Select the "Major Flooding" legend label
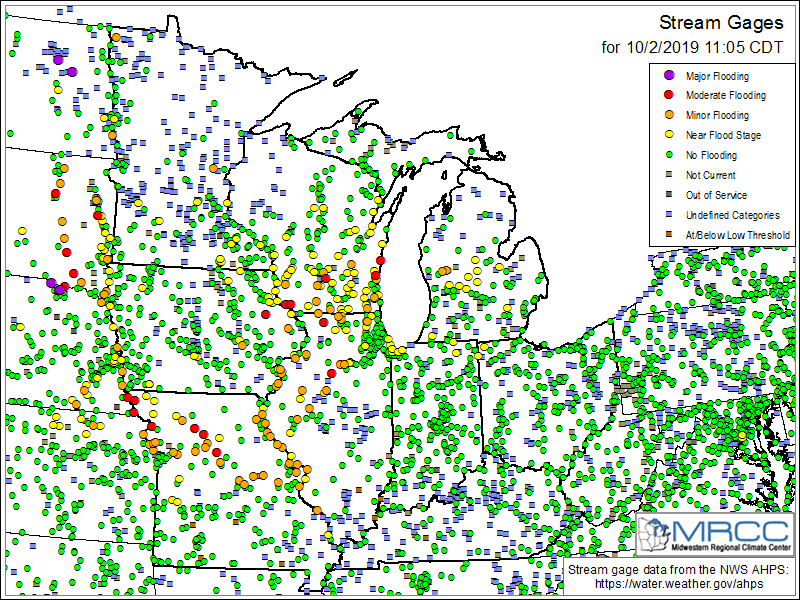The image size is (800, 600). point(717,76)
